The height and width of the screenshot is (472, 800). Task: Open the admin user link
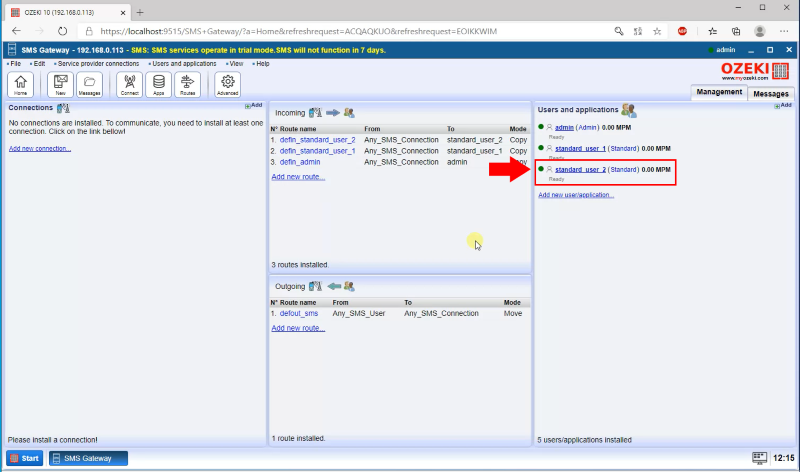(x=564, y=128)
